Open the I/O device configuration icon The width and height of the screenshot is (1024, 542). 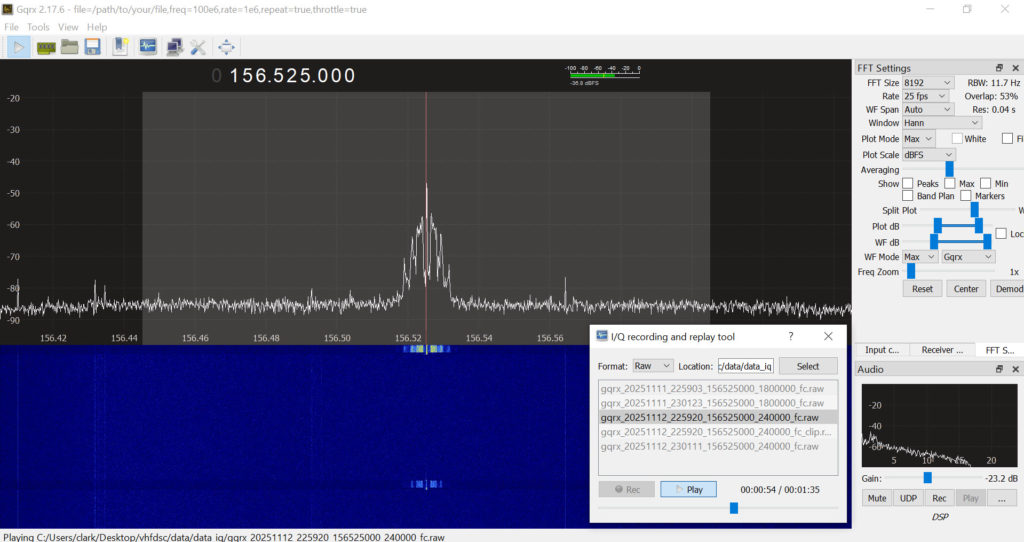tap(45, 46)
